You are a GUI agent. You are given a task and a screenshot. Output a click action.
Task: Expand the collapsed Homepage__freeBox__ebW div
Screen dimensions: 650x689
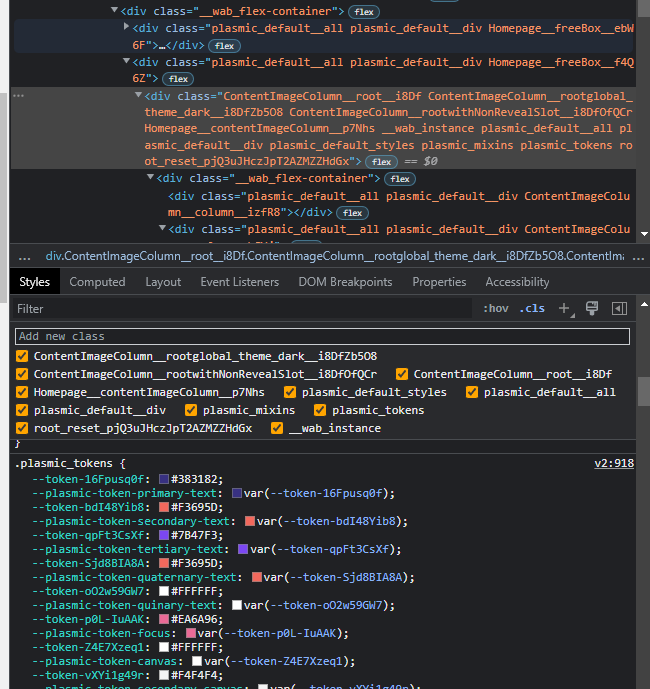tap(125, 27)
